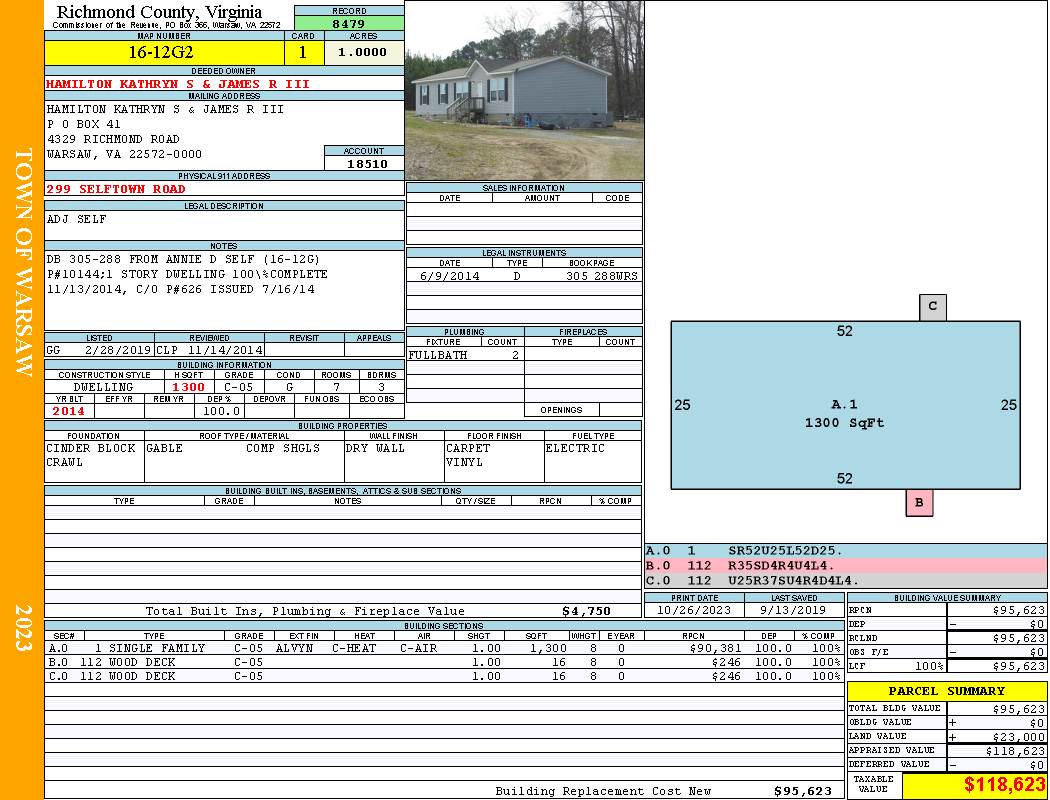Viewport: 1050px width, 800px height.
Task: Select physical address 299 SELFTOWN ROAD
Action: pos(116,189)
